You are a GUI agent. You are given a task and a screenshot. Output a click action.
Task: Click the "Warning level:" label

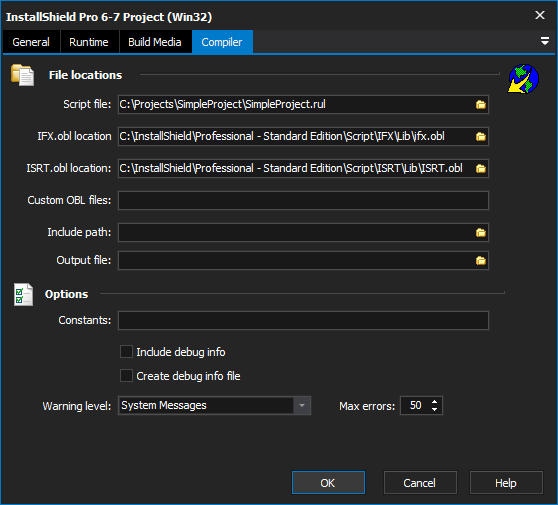[x=77, y=406]
